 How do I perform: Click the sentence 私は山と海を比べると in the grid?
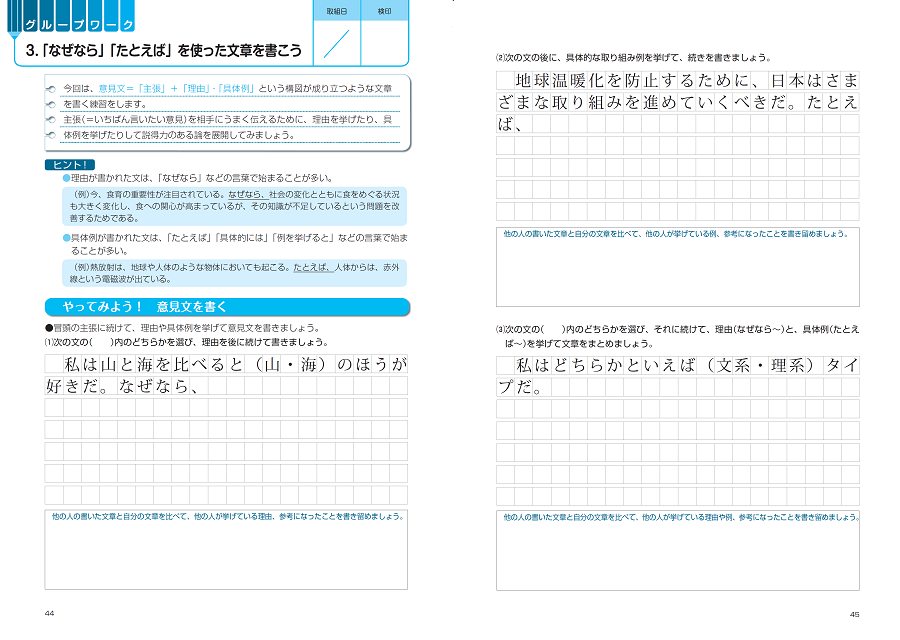[154, 364]
